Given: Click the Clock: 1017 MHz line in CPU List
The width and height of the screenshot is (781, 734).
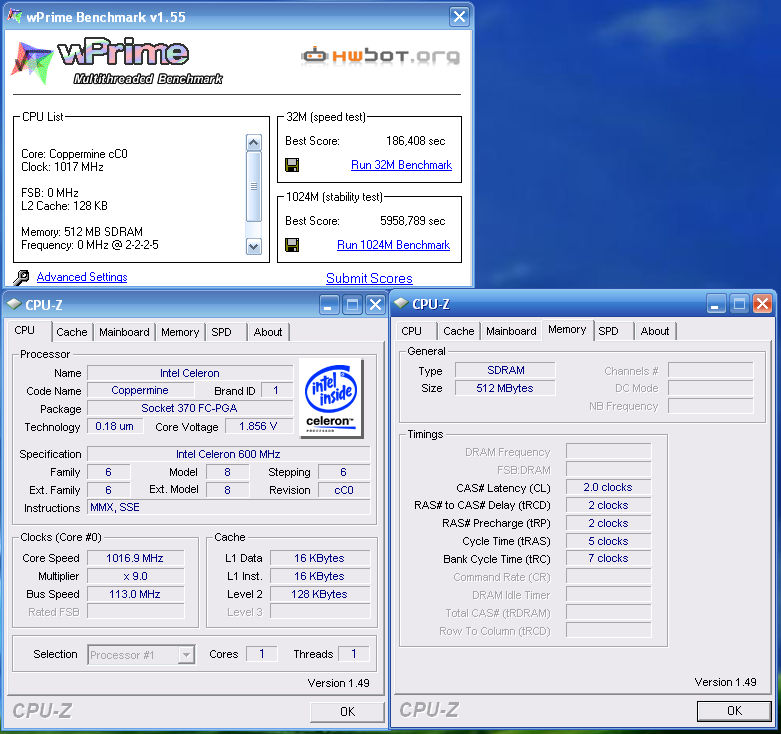Looking at the screenshot, I should 62,167.
